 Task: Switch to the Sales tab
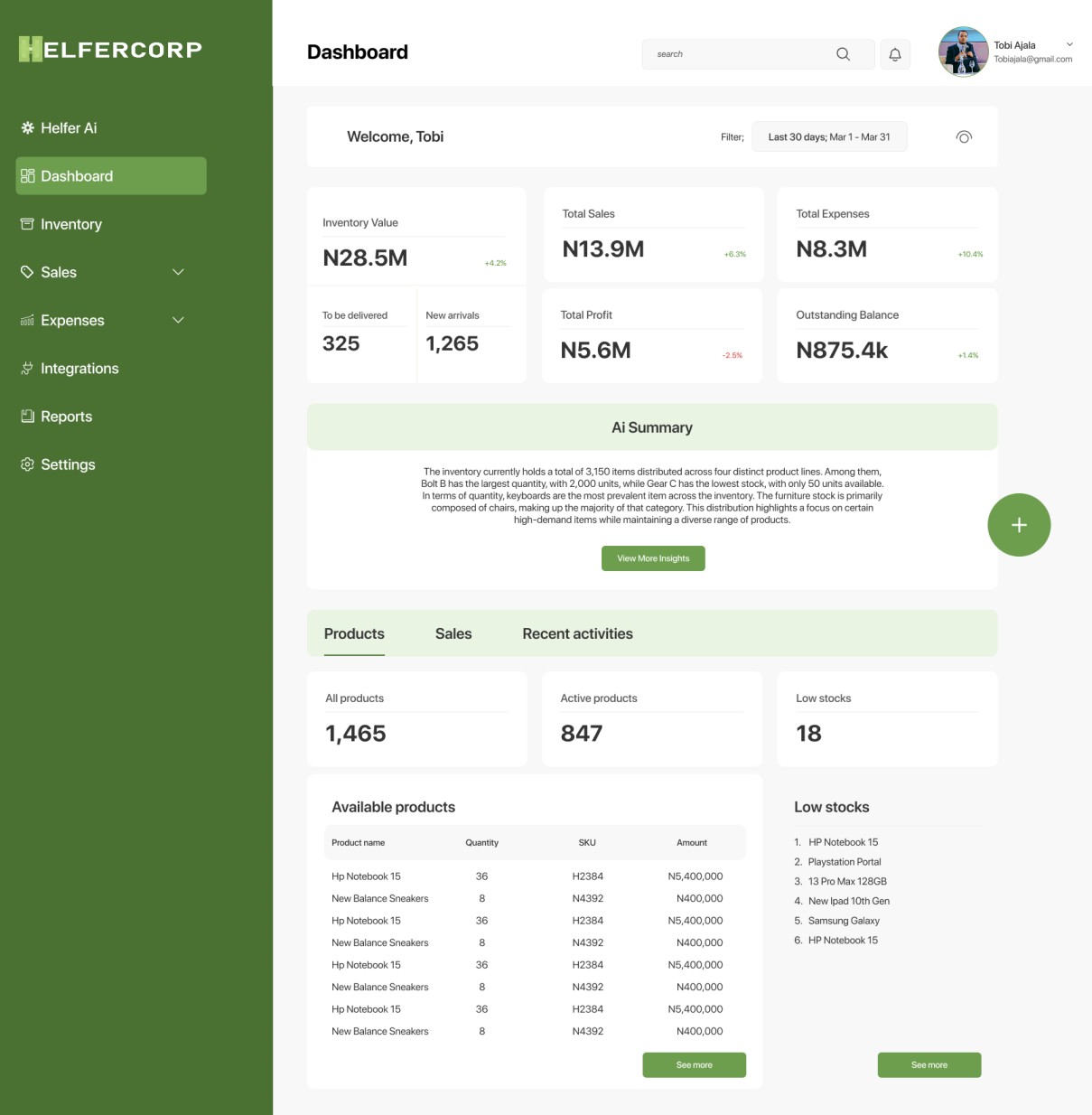(x=453, y=633)
